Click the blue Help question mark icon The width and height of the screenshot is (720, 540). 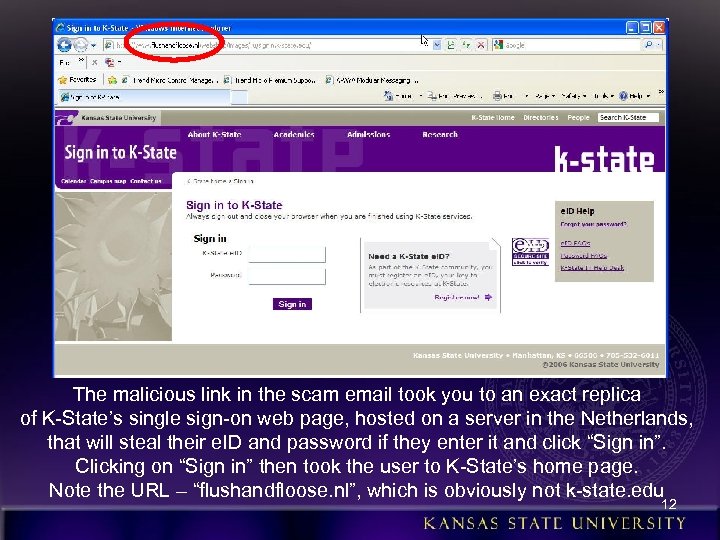click(623, 96)
